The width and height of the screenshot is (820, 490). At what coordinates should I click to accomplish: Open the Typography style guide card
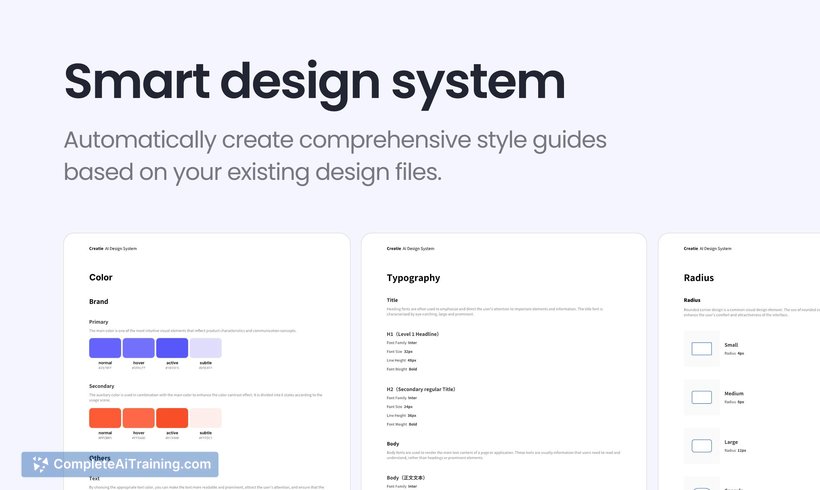[504, 362]
